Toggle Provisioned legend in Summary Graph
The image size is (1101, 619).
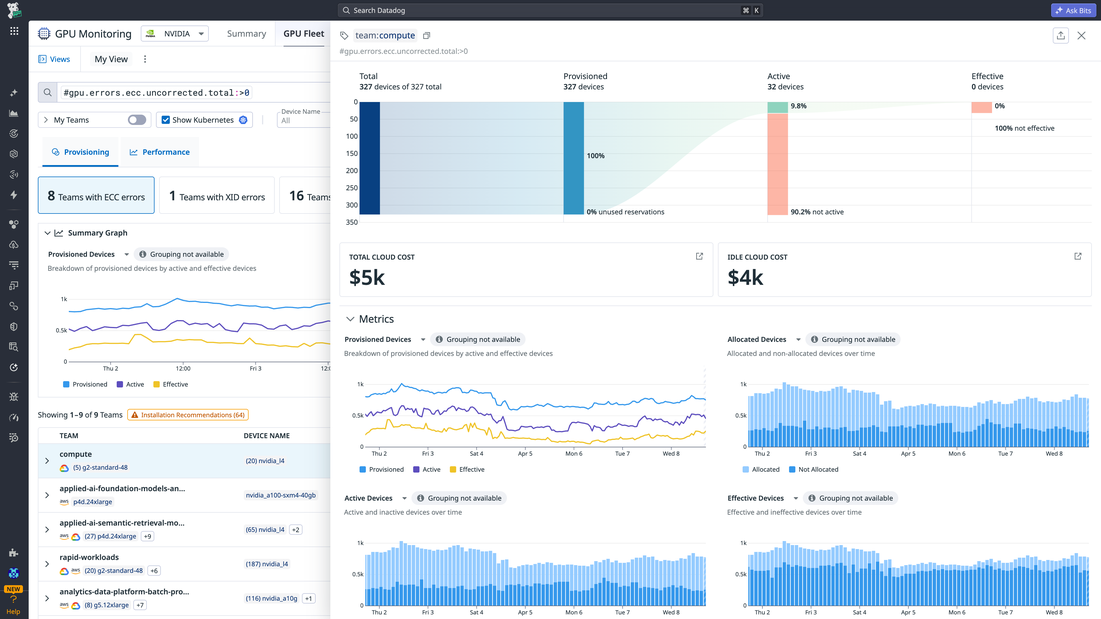pyautogui.click(x=85, y=385)
